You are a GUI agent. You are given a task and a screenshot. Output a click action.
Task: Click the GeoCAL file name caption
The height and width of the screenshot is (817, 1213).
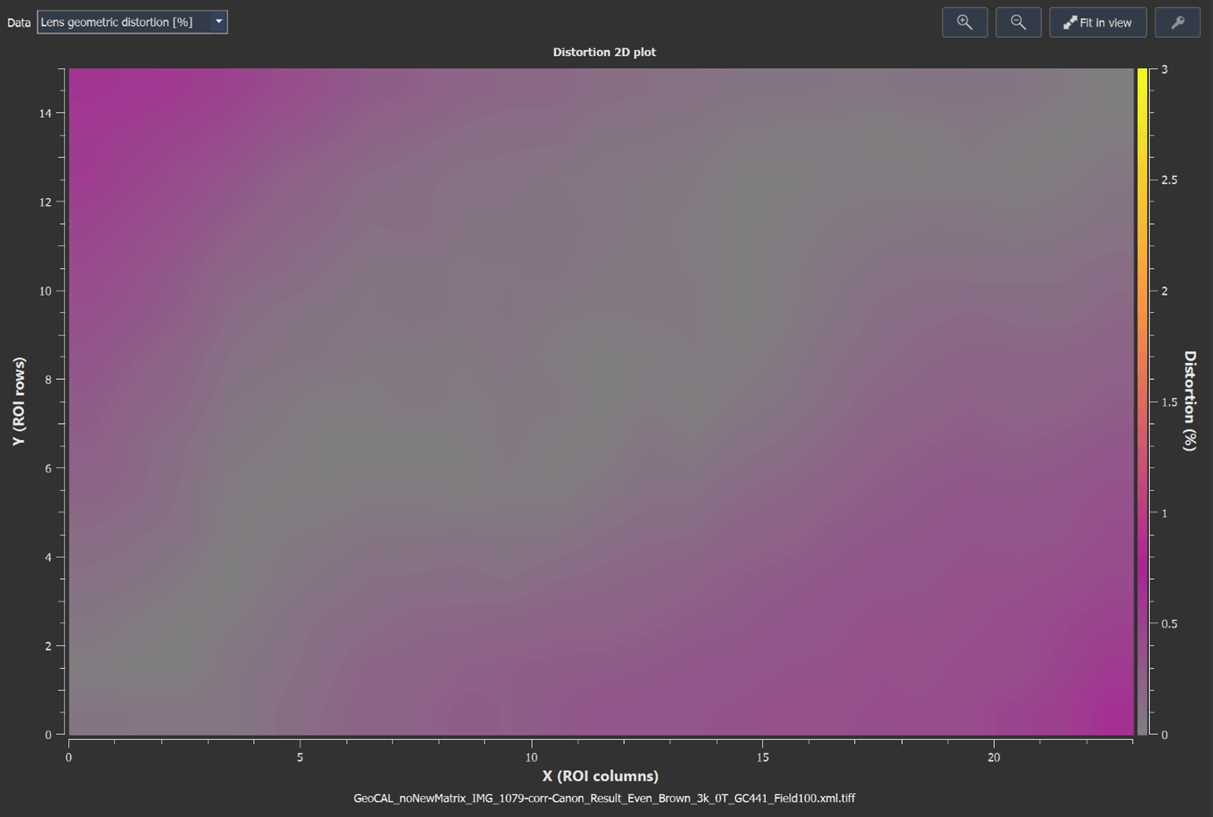(604, 799)
